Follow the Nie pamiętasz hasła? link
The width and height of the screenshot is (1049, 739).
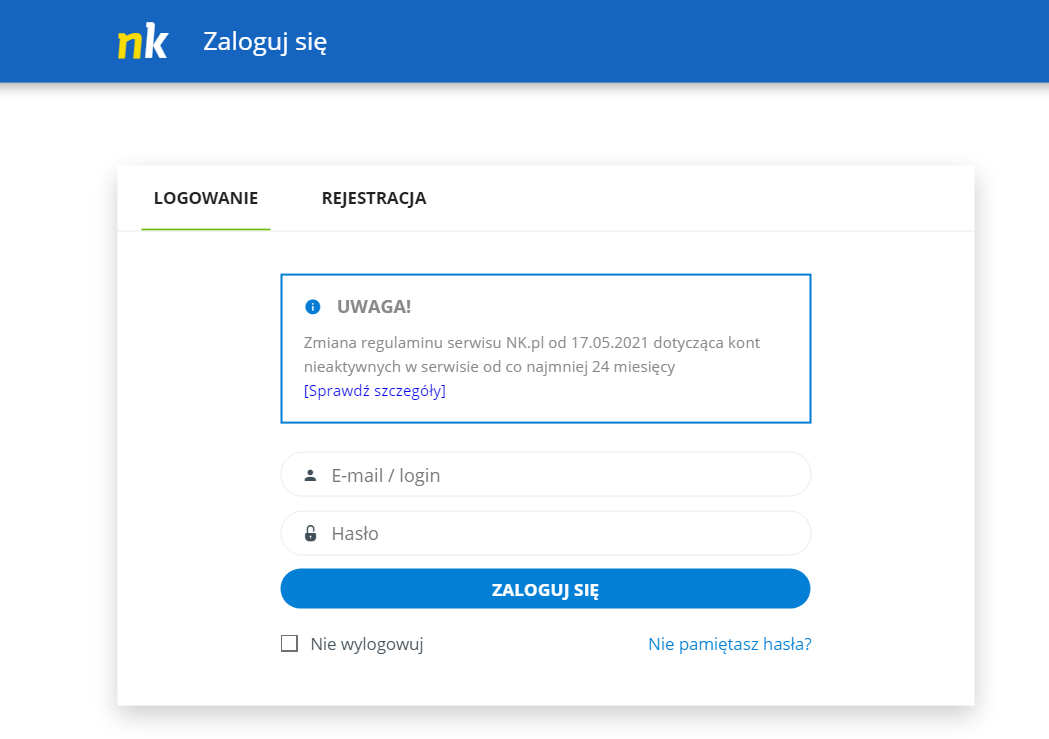click(729, 644)
